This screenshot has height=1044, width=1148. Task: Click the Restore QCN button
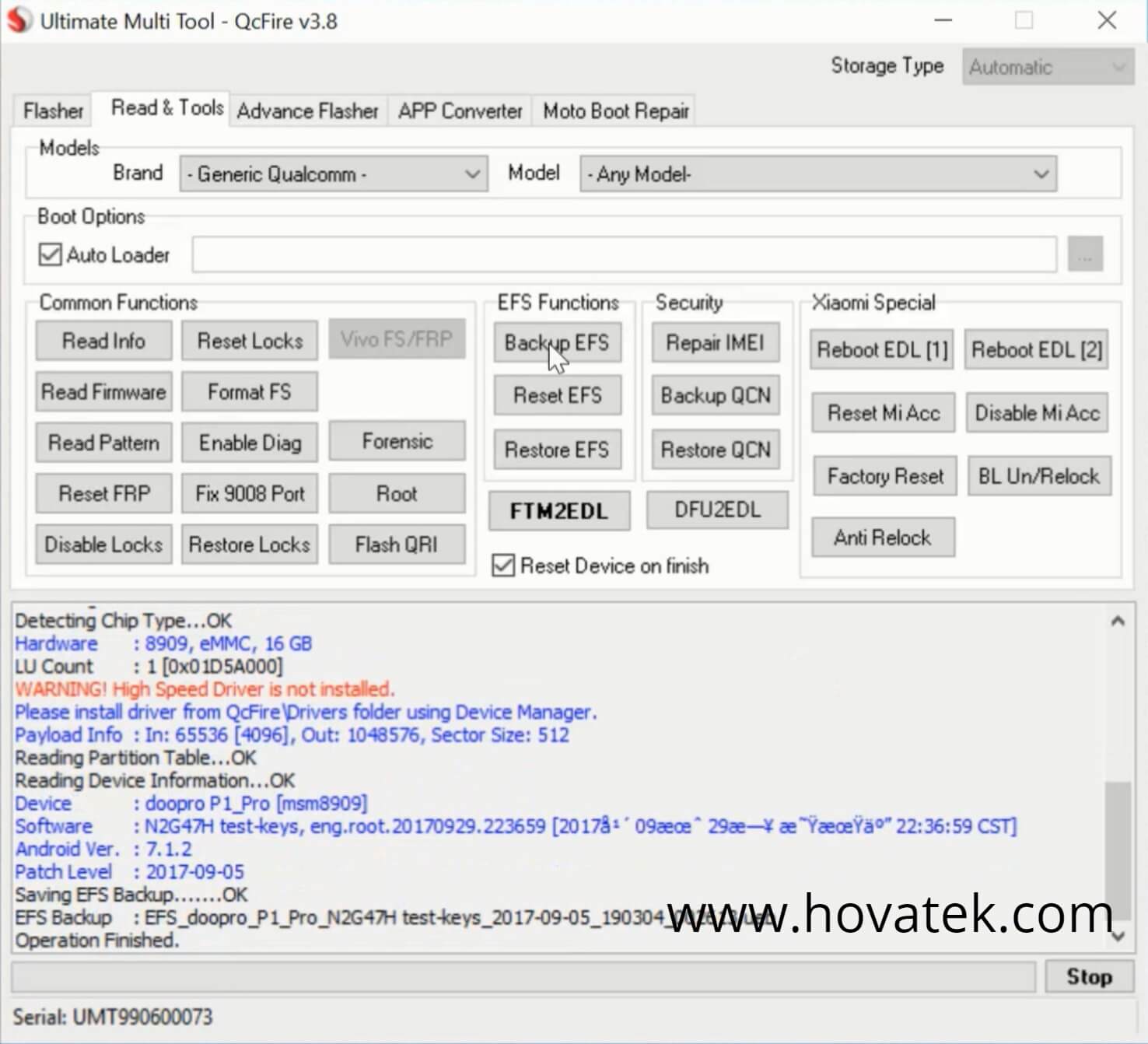pos(716,450)
